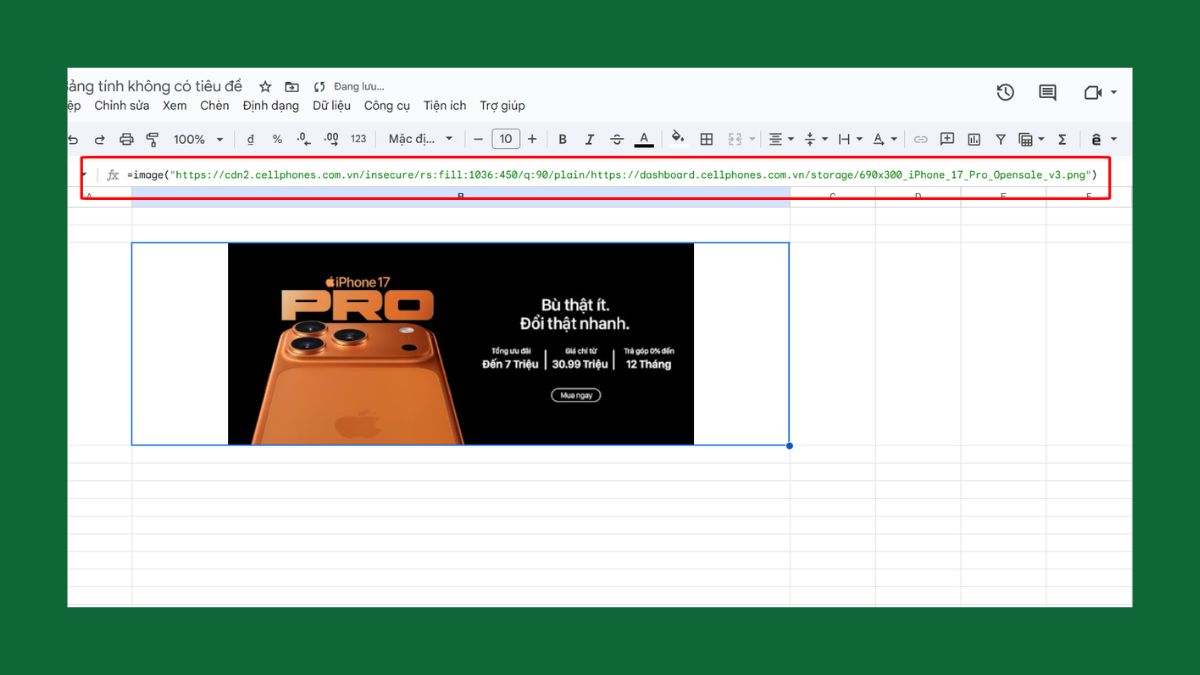Toggle Bold formatting
1200x675 pixels.
point(562,139)
